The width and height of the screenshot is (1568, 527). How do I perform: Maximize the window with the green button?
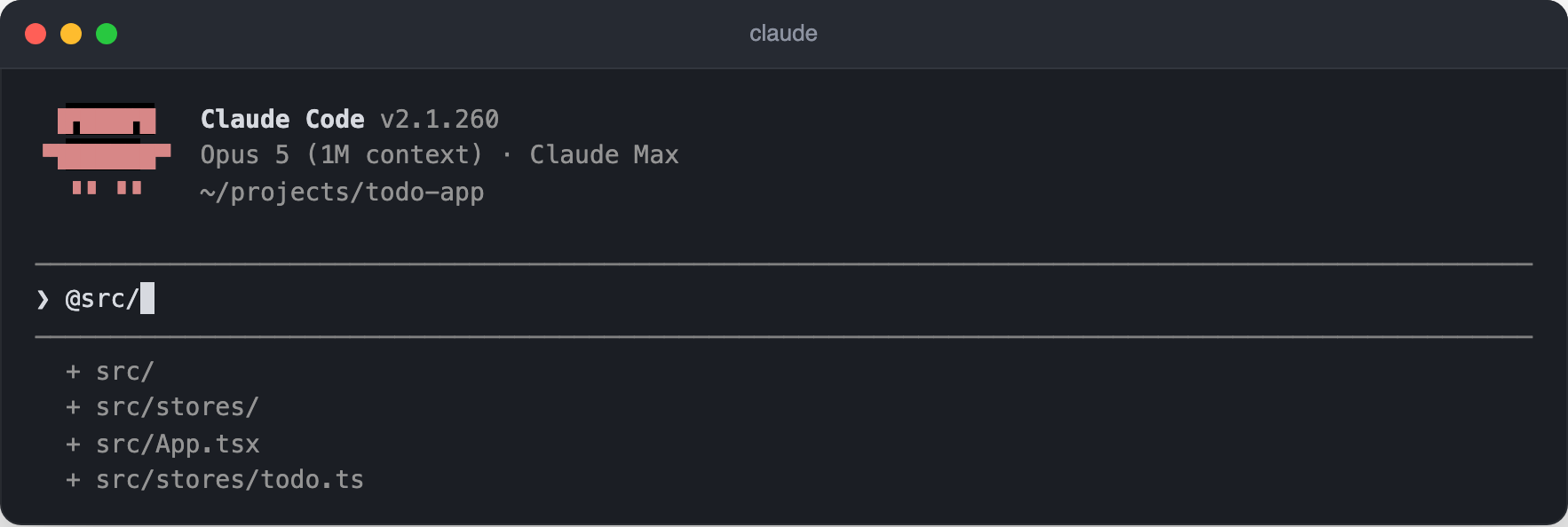pos(107,34)
